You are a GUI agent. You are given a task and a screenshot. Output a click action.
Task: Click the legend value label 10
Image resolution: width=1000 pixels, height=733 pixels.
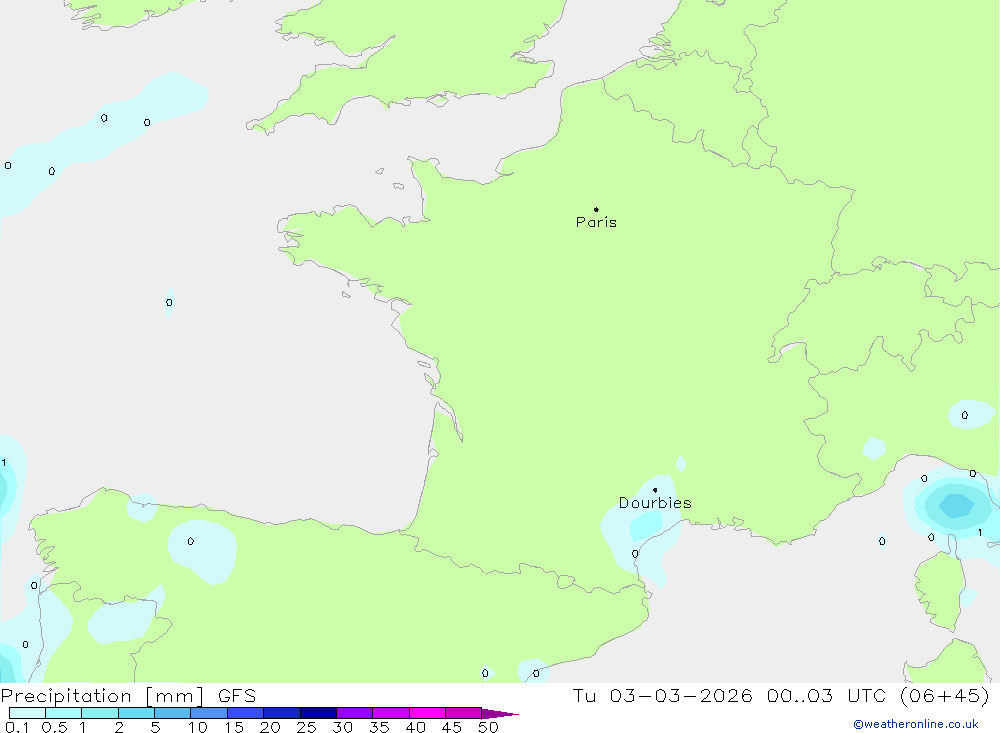tap(198, 727)
